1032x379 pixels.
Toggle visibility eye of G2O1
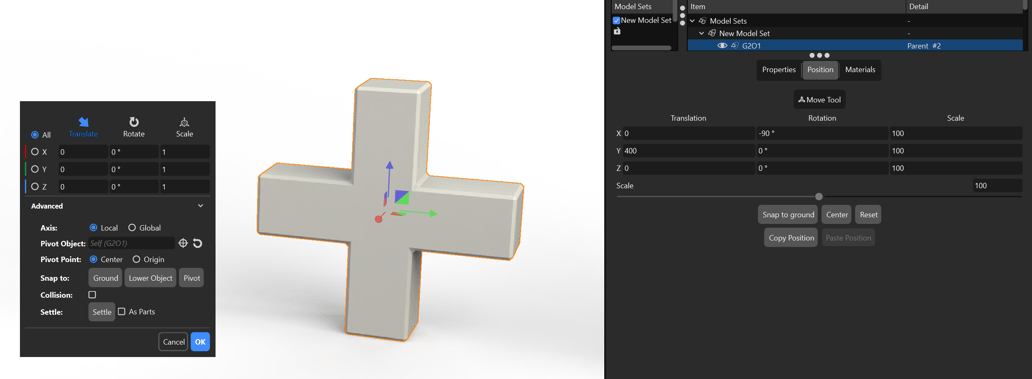(722, 45)
